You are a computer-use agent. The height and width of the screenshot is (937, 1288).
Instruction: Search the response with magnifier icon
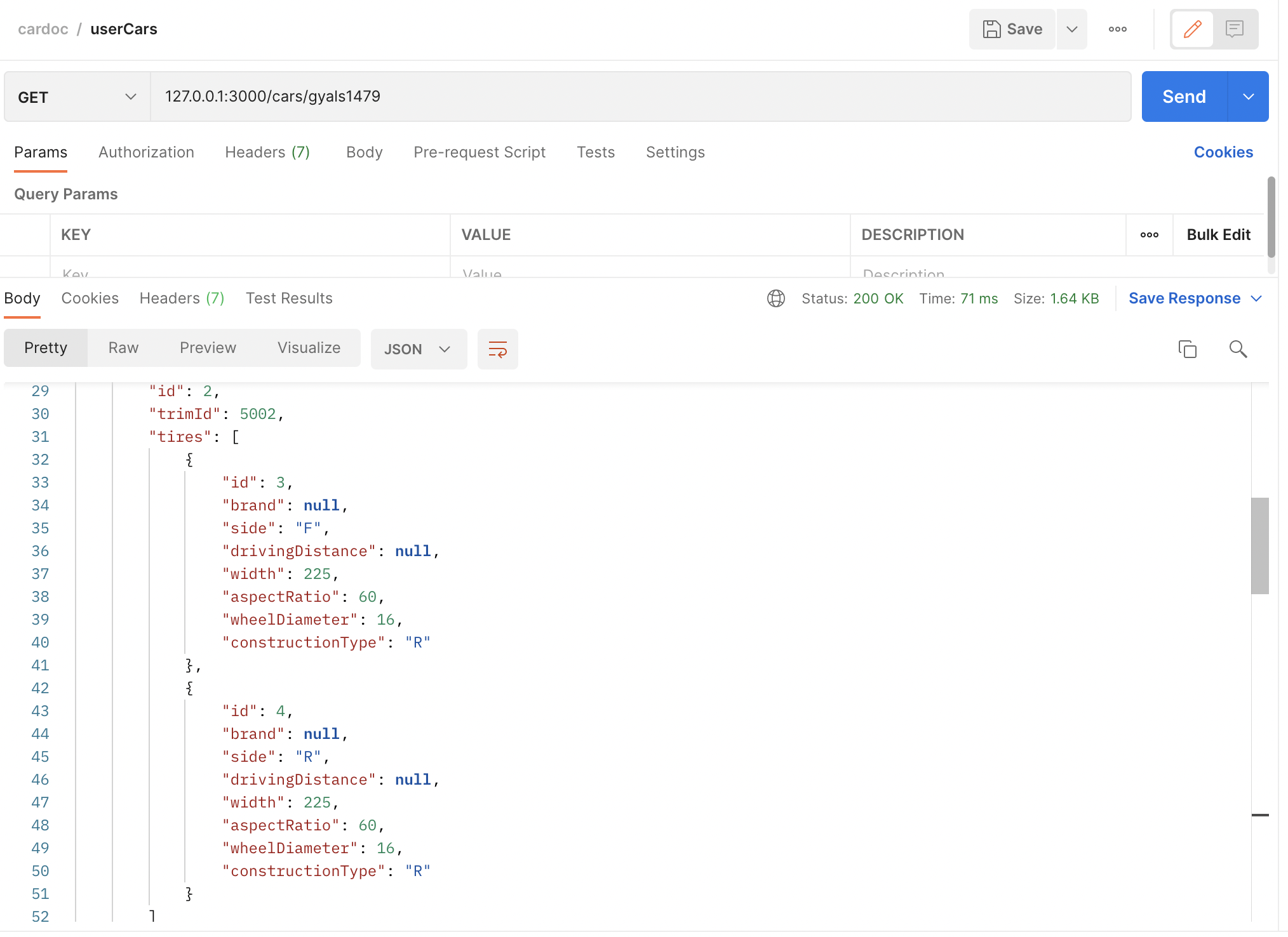(x=1238, y=349)
